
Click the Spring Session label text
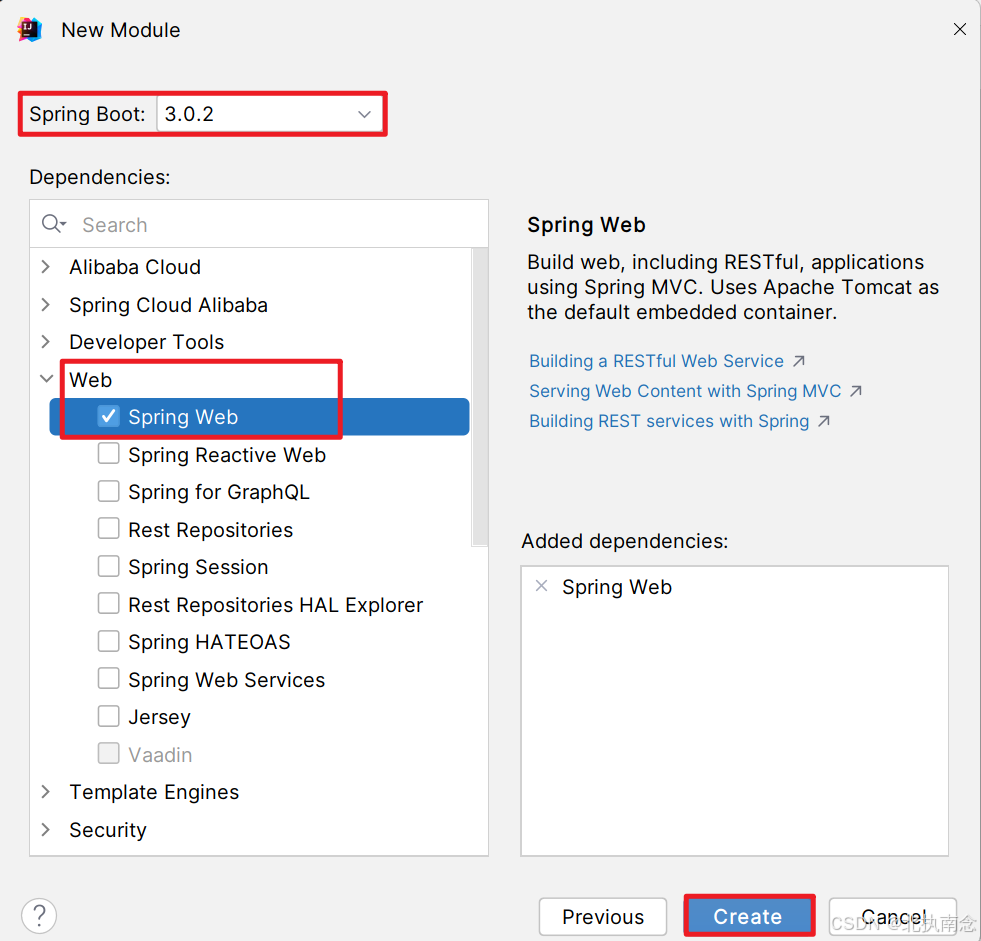198,567
